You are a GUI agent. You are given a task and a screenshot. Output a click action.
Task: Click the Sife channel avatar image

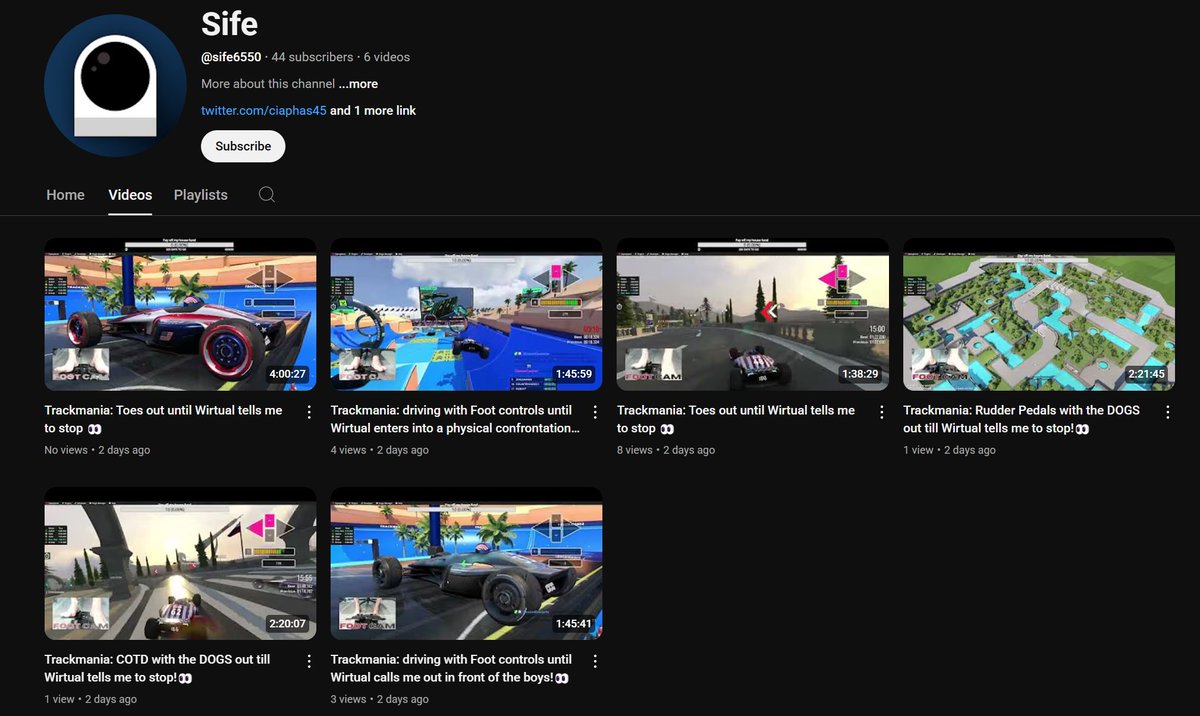(115, 86)
